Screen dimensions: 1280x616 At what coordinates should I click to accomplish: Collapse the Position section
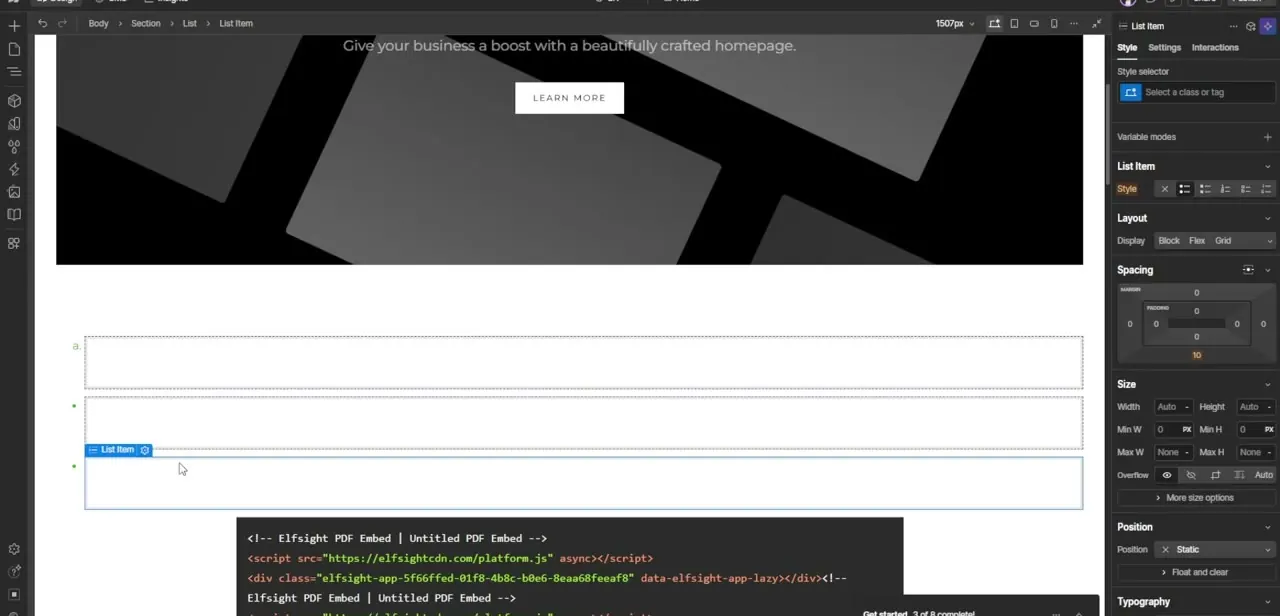coord(1268,527)
